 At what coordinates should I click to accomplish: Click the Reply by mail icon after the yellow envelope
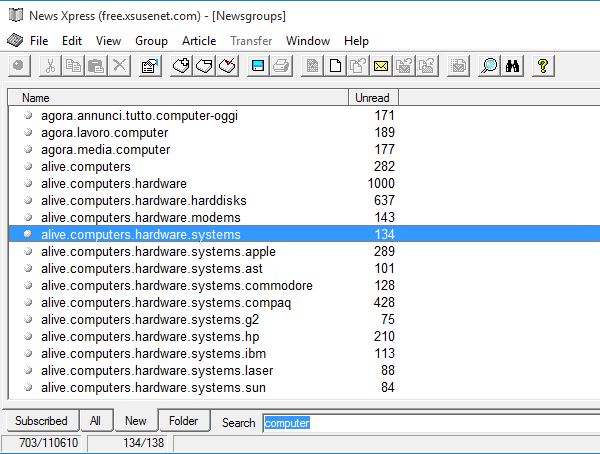click(x=404, y=66)
